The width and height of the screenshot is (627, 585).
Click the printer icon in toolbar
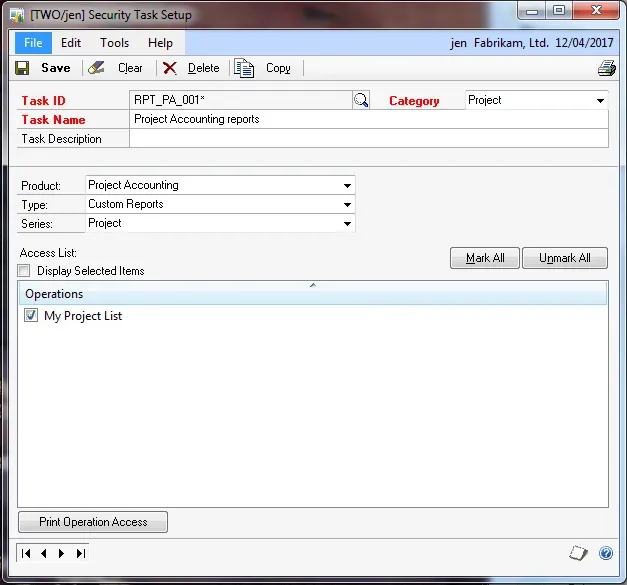coord(606,68)
